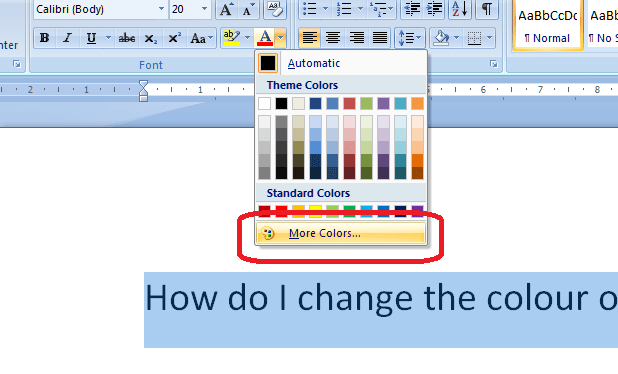Image resolution: width=618 pixels, height=374 pixels.
Task: Center the text alignment
Action: click(333, 38)
